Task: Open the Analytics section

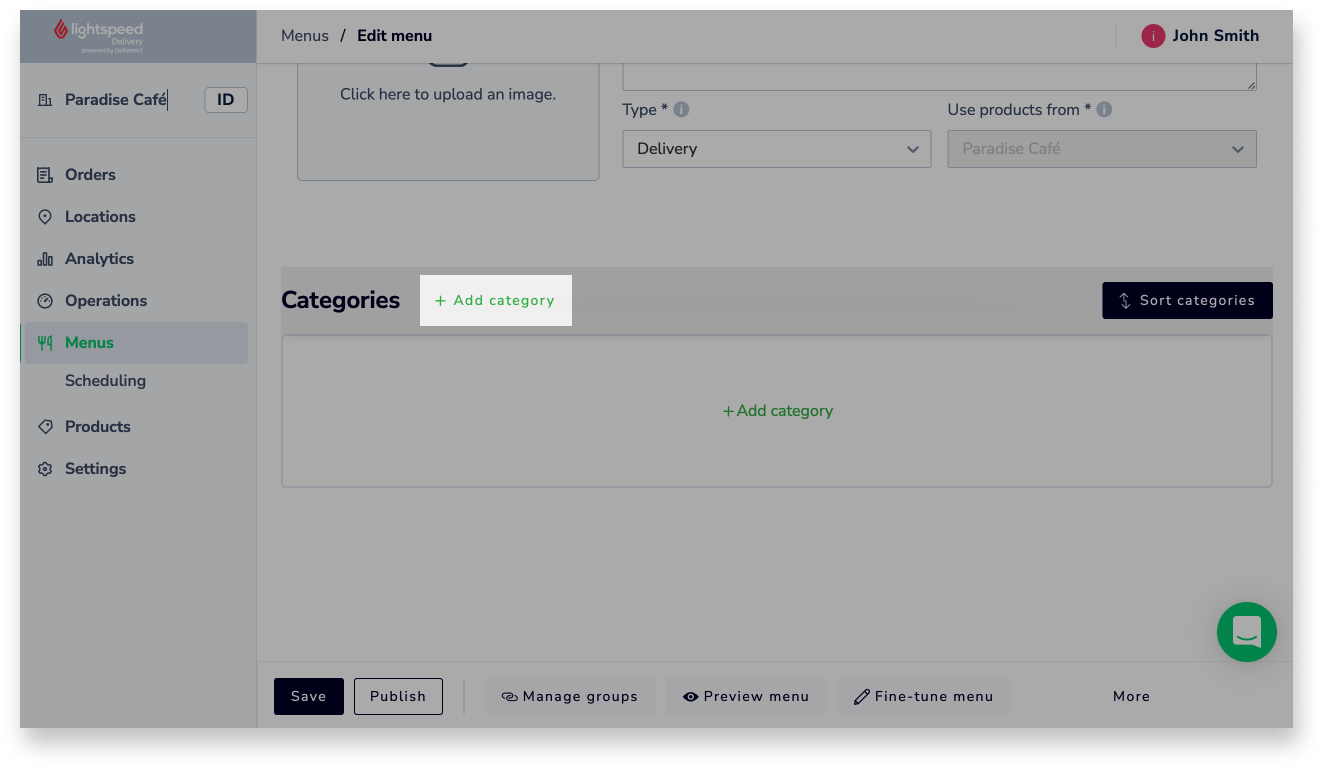Action: (99, 259)
